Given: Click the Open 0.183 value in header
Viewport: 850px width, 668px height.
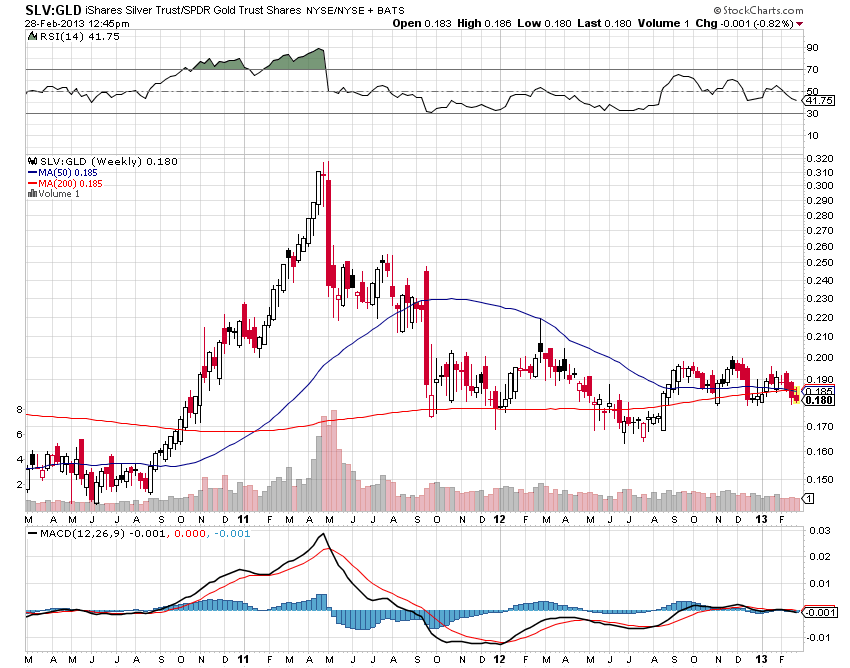Looking at the screenshot, I should (422, 23).
